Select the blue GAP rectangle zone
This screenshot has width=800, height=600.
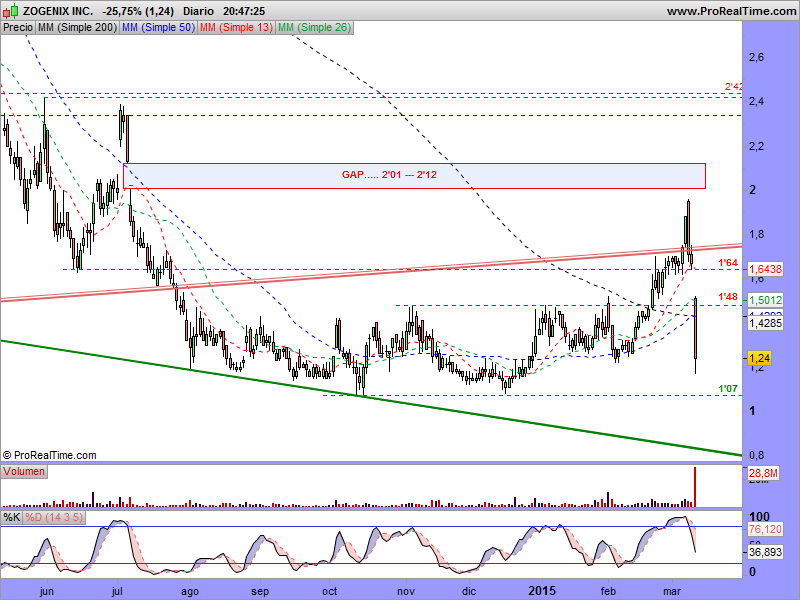[x=414, y=176]
